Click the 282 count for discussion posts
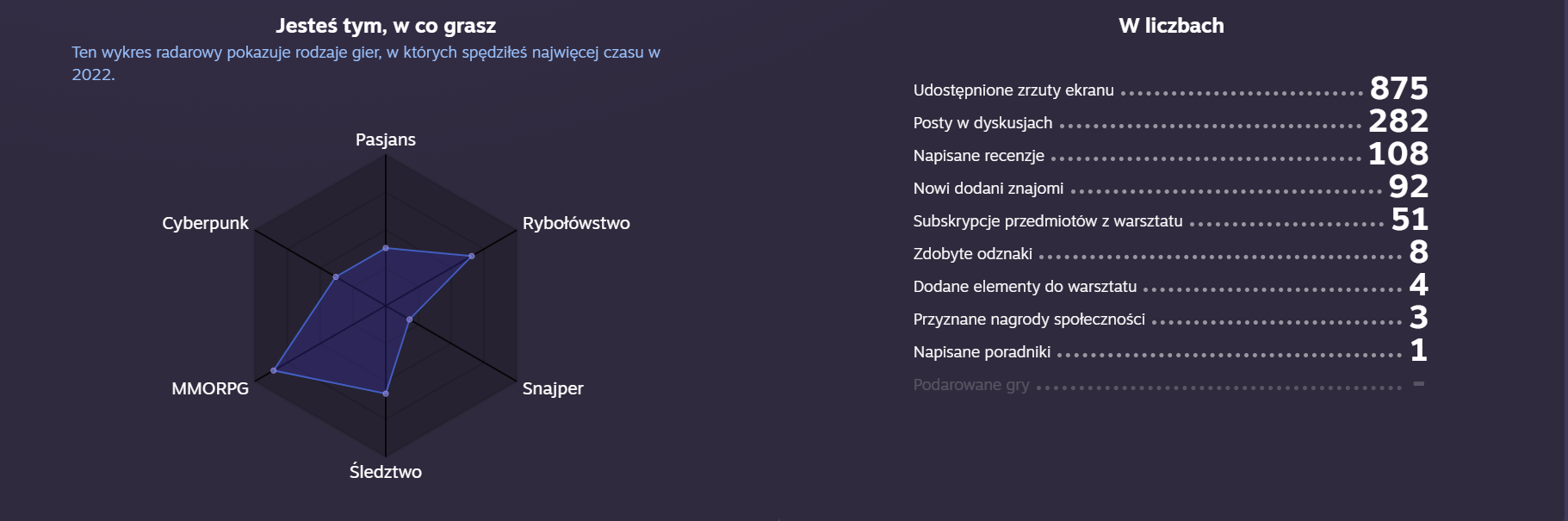Viewport: 1568px width, 521px height. pyautogui.click(x=1398, y=121)
